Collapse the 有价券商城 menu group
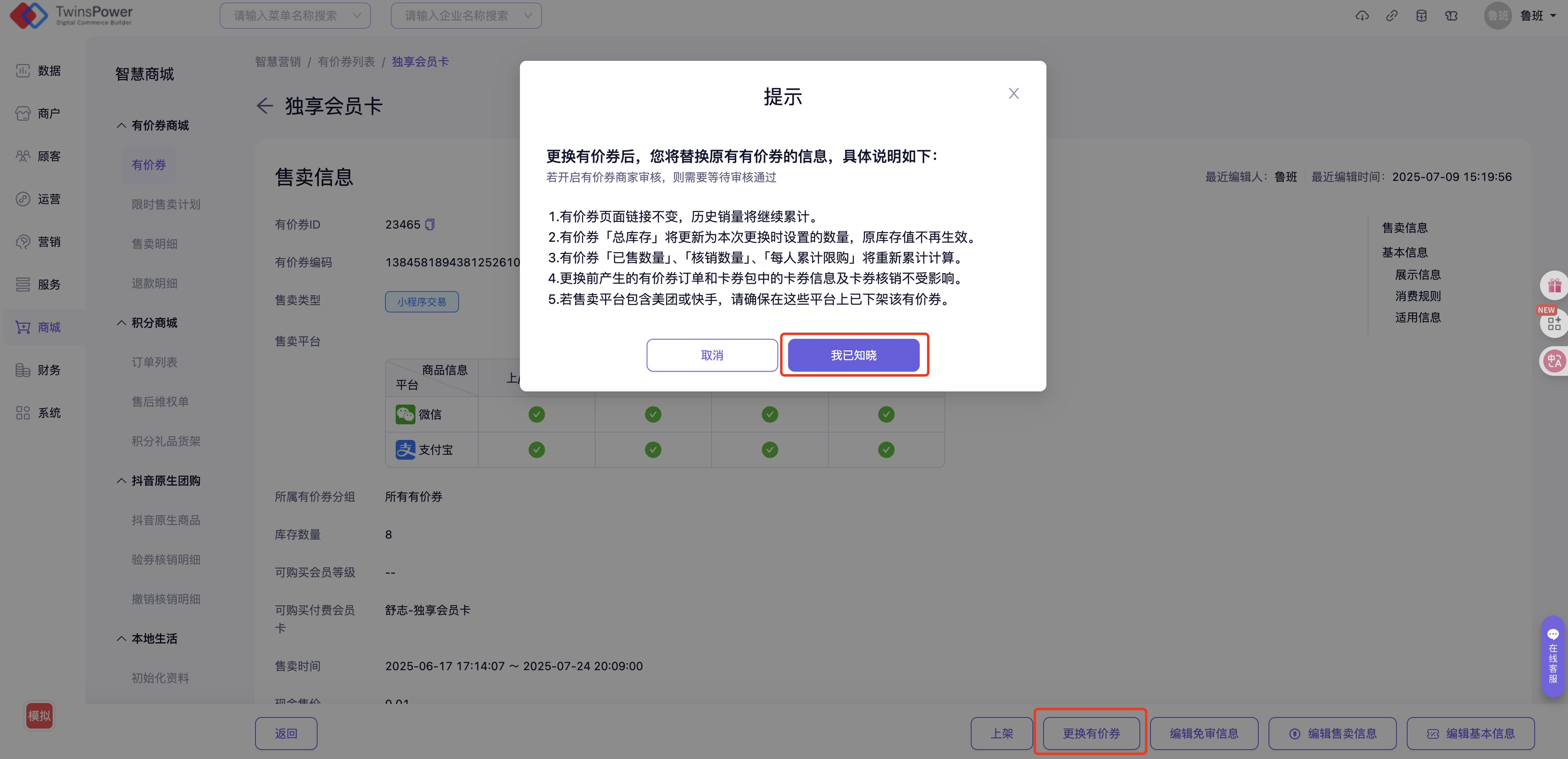1568x759 pixels. point(122,125)
